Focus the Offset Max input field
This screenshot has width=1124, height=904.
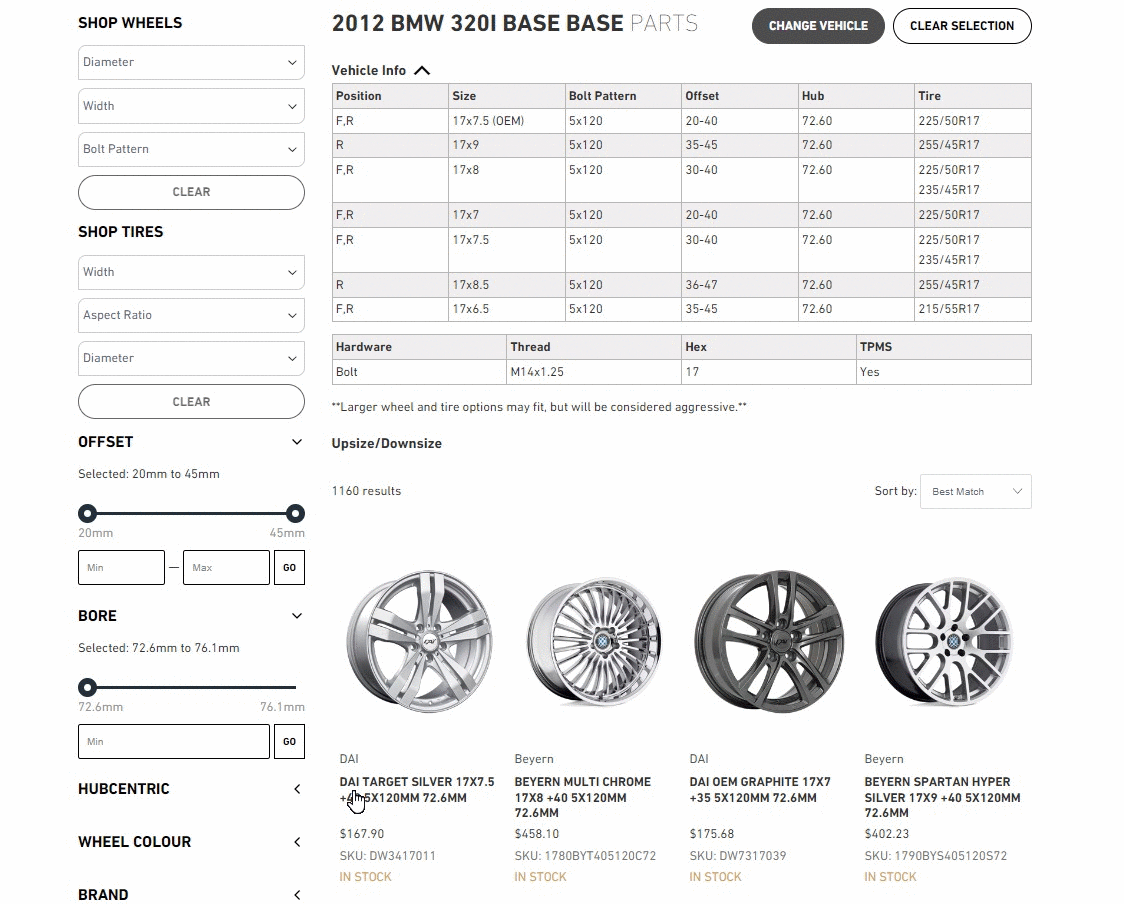(227, 567)
